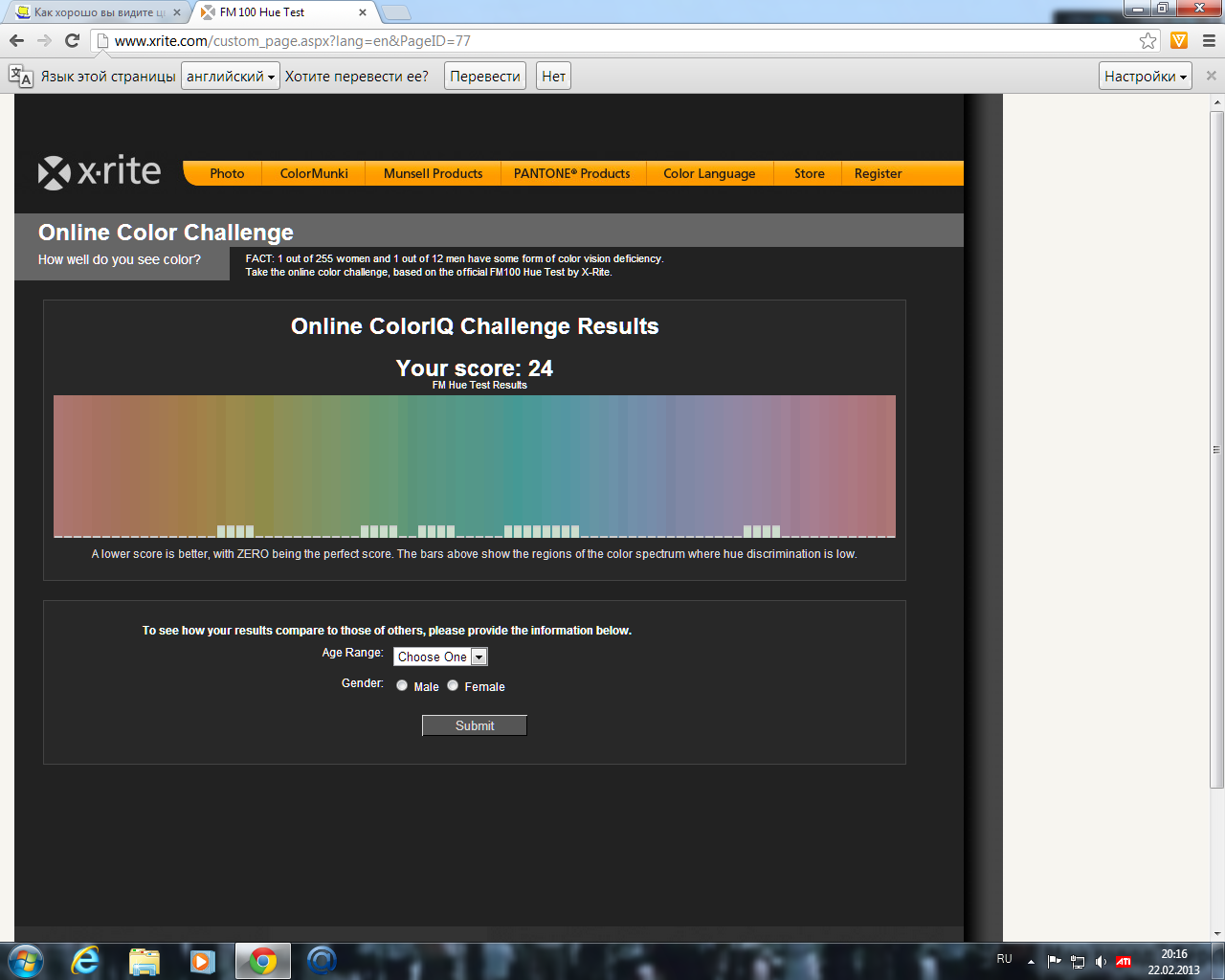Select the Male radio button
The image size is (1225, 980).
pyautogui.click(x=402, y=685)
